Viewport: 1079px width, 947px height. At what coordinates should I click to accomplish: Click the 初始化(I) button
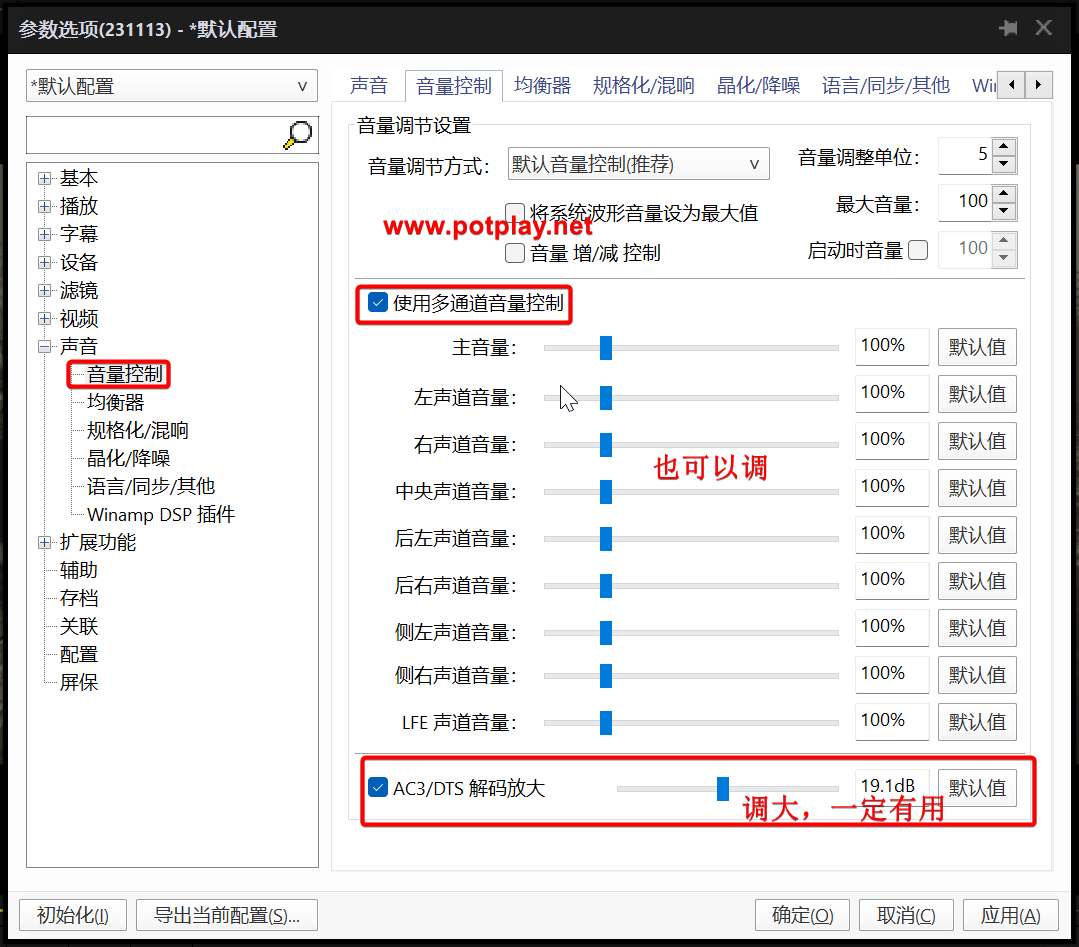[73, 915]
